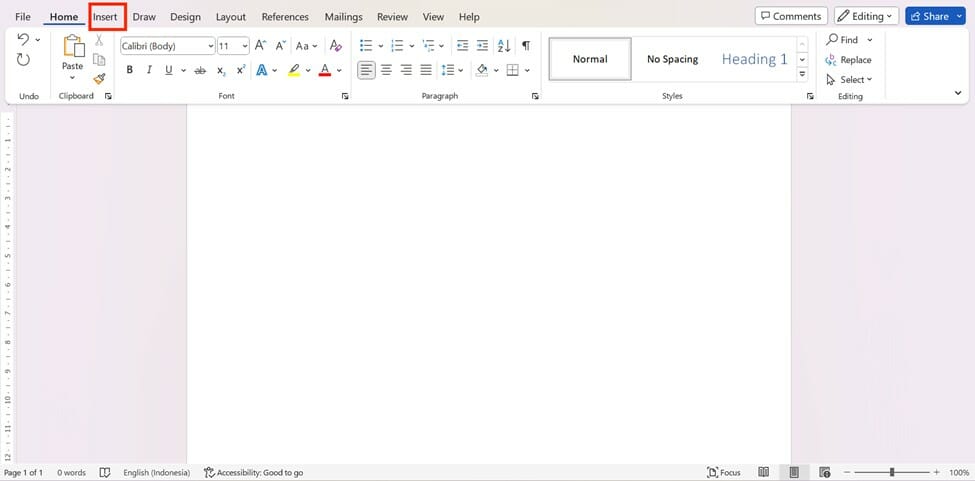Click the paragraph Shading paint bucket

(482, 70)
